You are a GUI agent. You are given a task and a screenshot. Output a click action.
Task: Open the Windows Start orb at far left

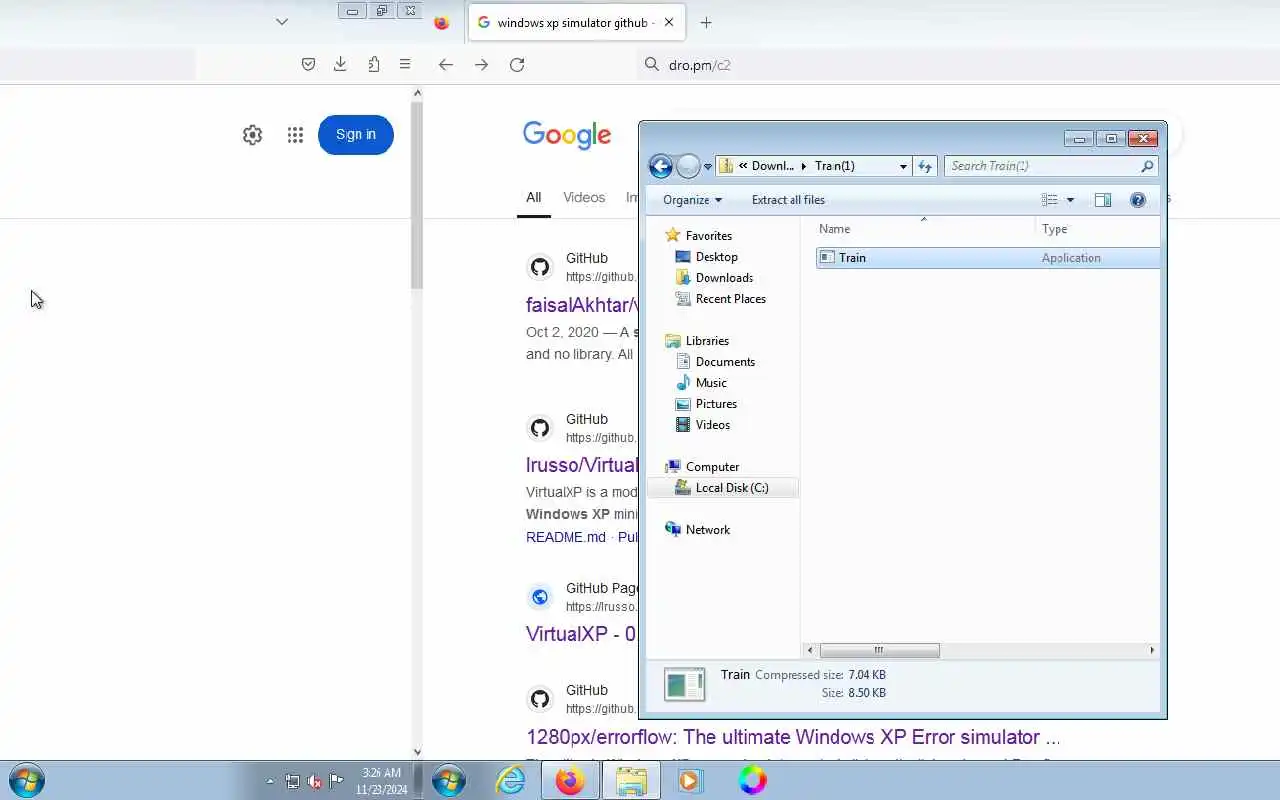click(26, 780)
